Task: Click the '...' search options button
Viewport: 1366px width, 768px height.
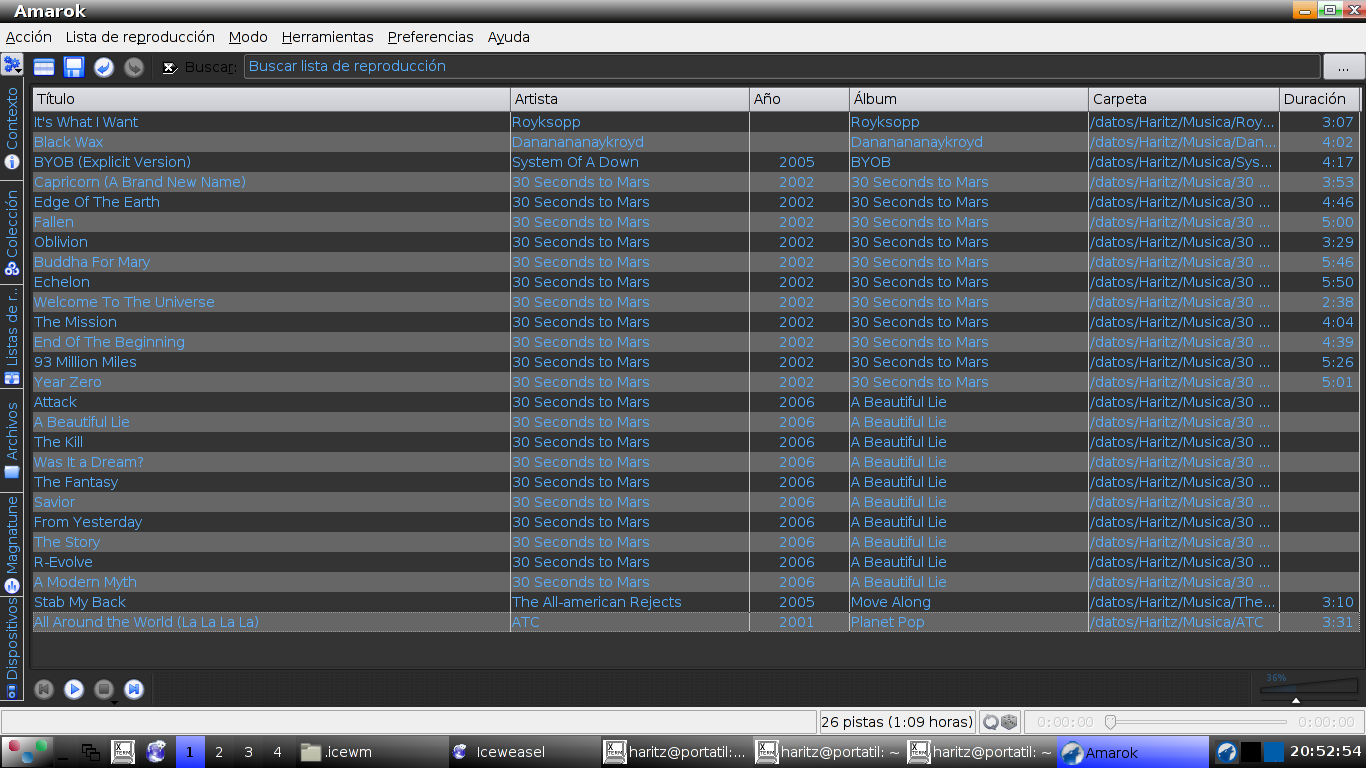Action: pyautogui.click(x=1343, y=66)
